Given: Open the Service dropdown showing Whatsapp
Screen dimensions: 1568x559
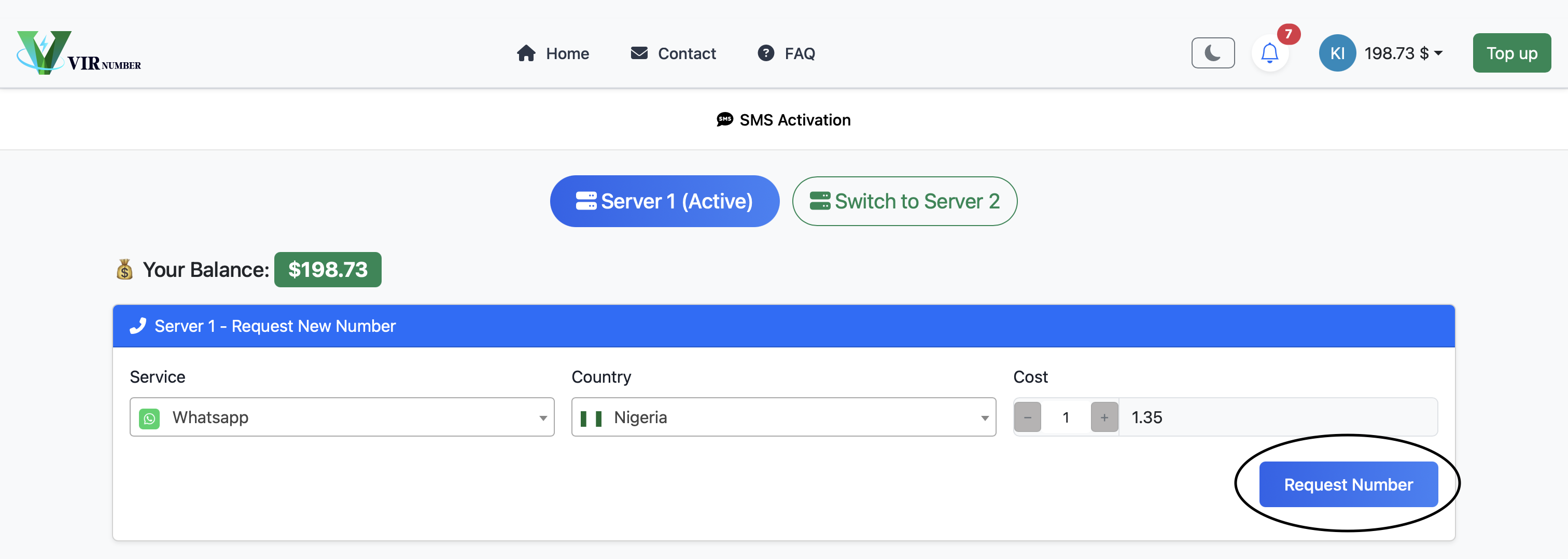Looking at the screenshot, I should tap(342, 418).
